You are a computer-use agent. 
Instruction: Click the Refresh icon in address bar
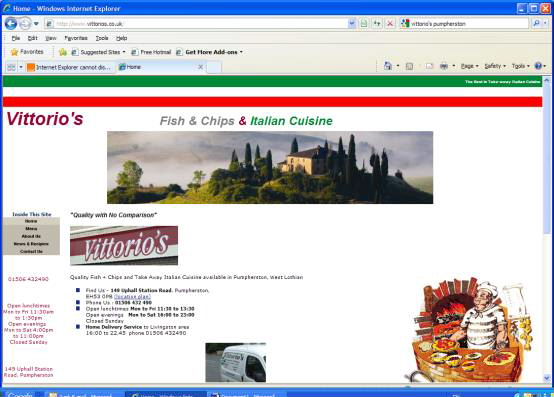[377, 24]
